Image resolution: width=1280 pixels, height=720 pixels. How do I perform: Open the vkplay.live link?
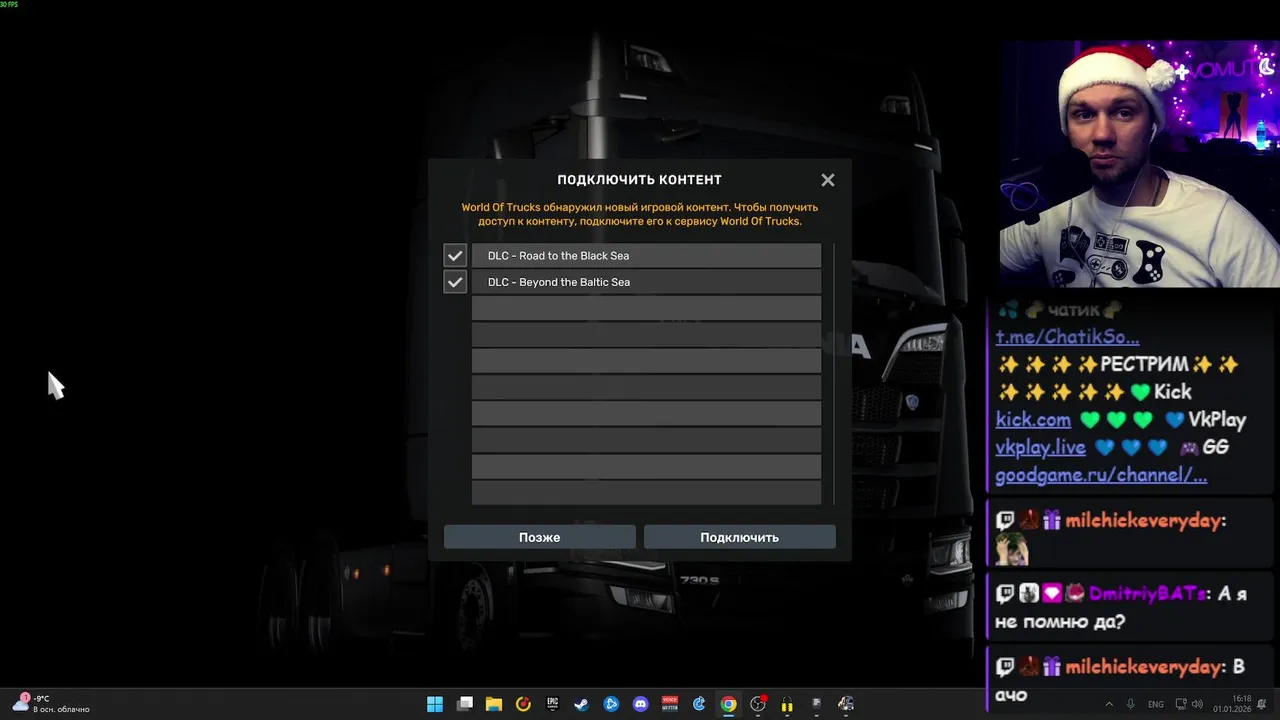coord(1041,447)
